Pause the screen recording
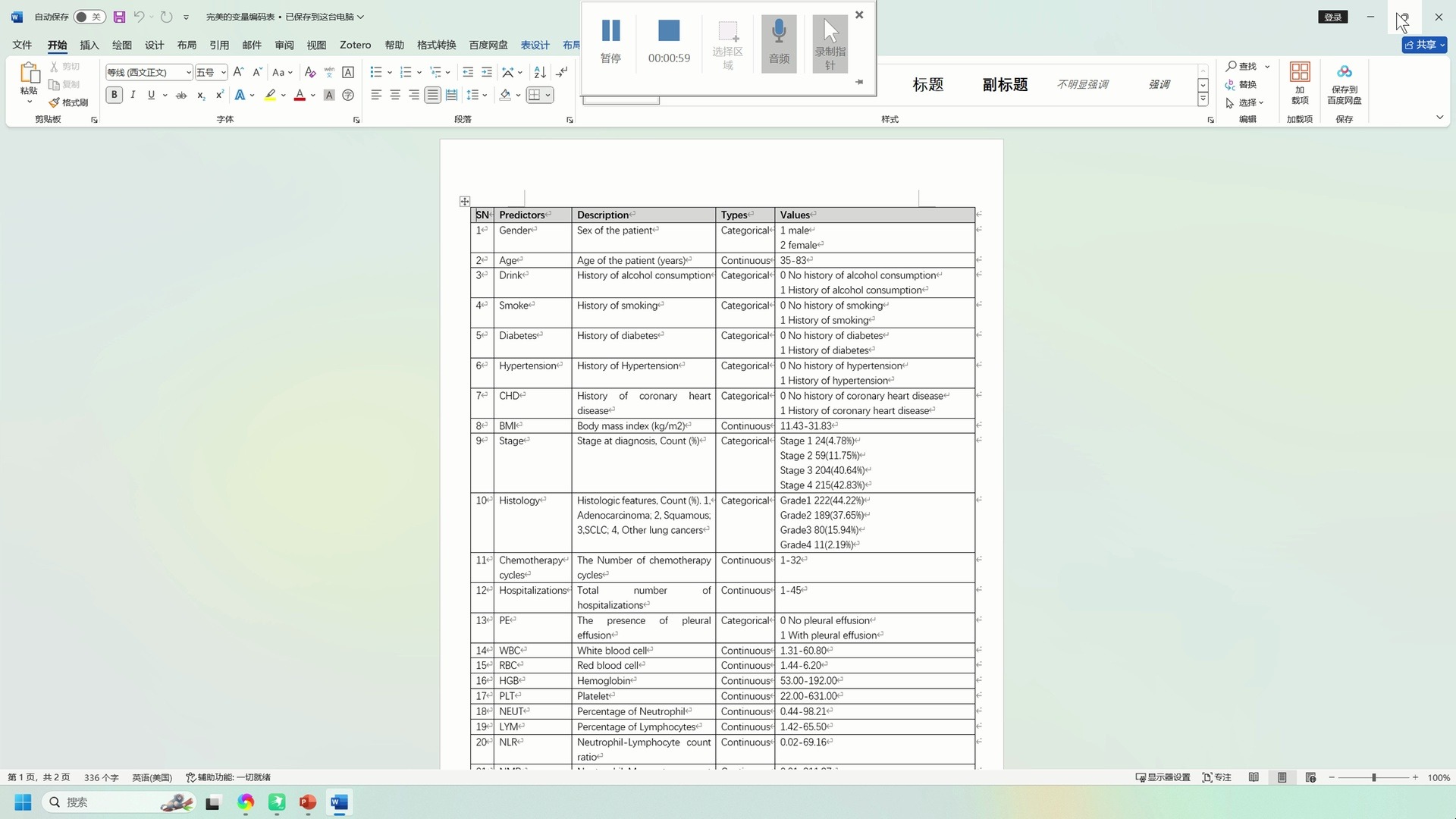Viewport: 1456px width, 819px height. click(610, 42)
